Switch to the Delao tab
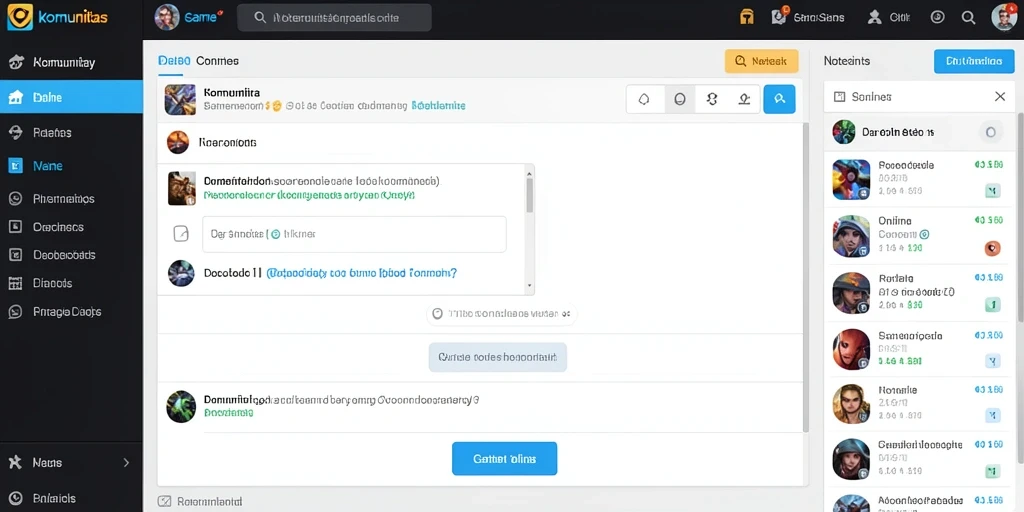 tap(174, 61)
